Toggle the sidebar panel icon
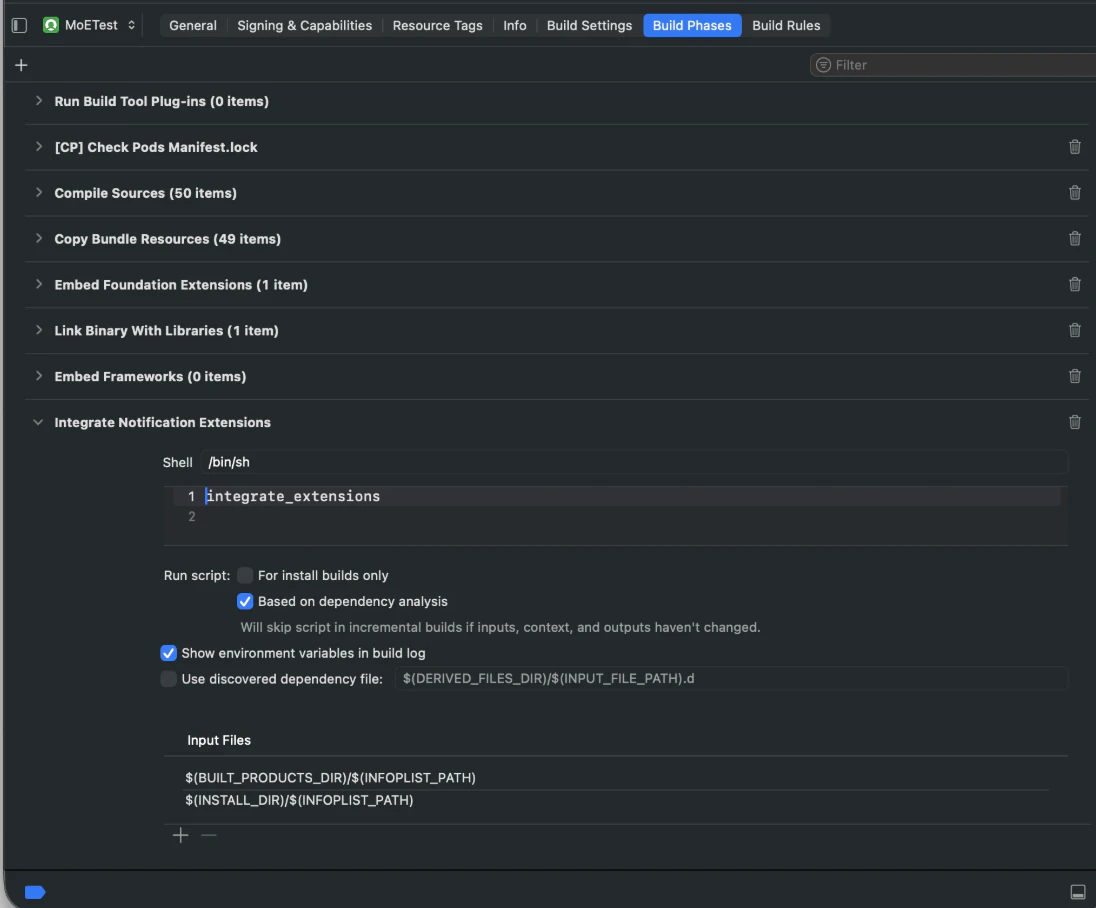 click(20, 25)
